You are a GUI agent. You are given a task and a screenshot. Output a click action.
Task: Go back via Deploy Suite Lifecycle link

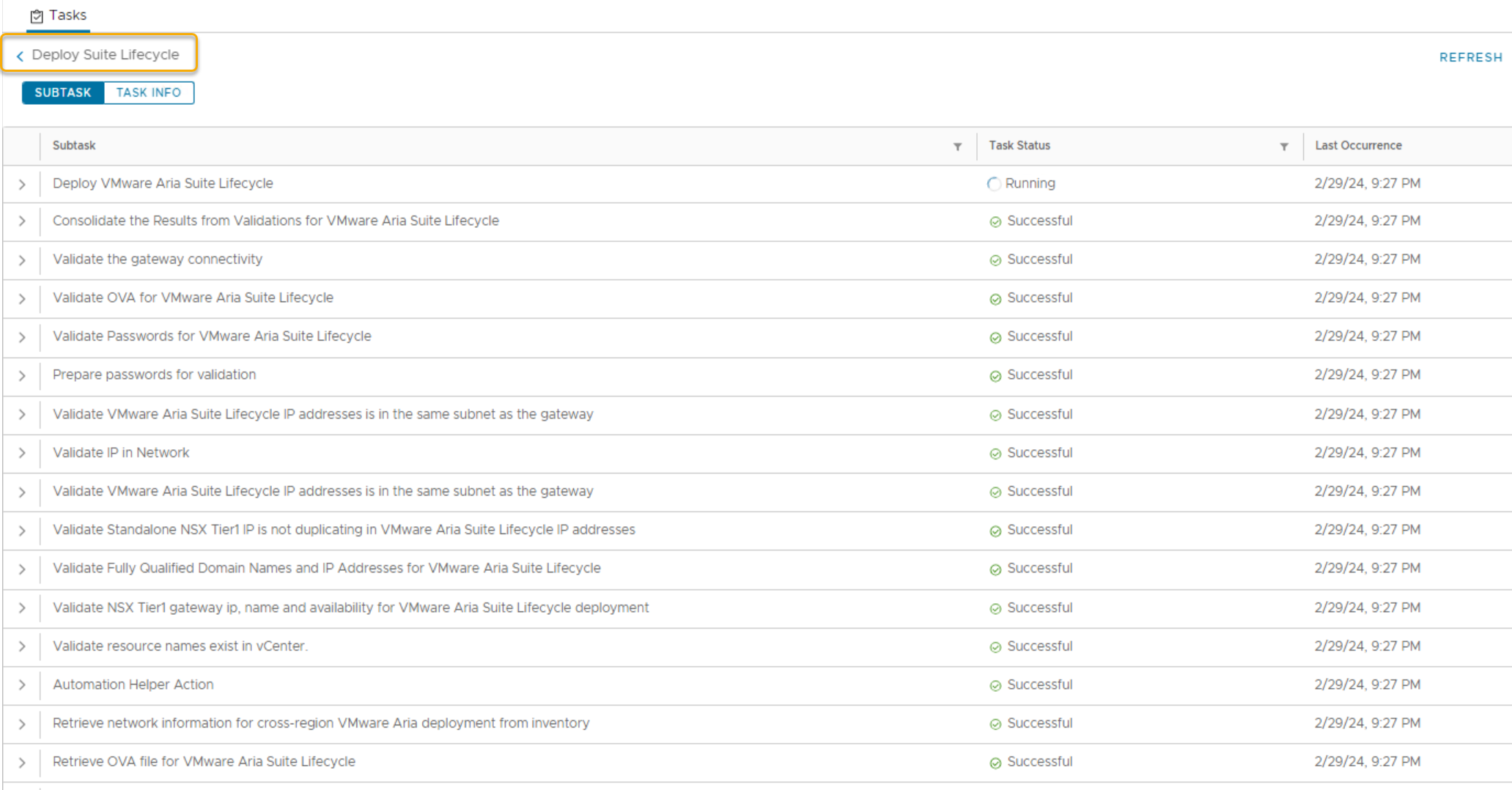point(105,55)
